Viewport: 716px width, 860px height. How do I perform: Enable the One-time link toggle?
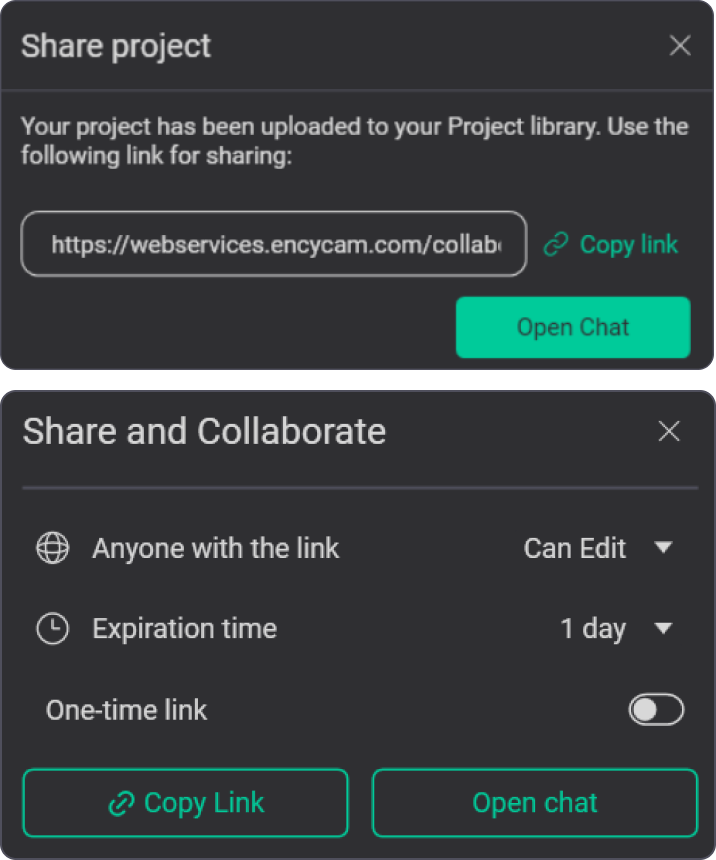[x=656, y=710]
